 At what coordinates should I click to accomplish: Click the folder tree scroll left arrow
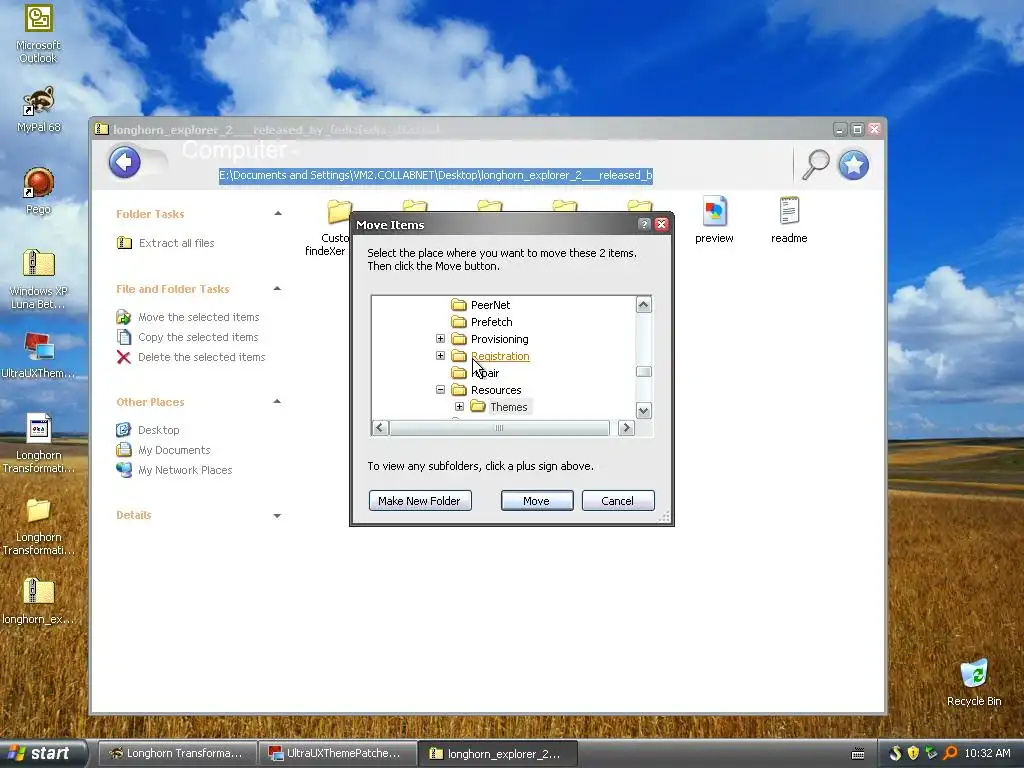tap(380, 428)
